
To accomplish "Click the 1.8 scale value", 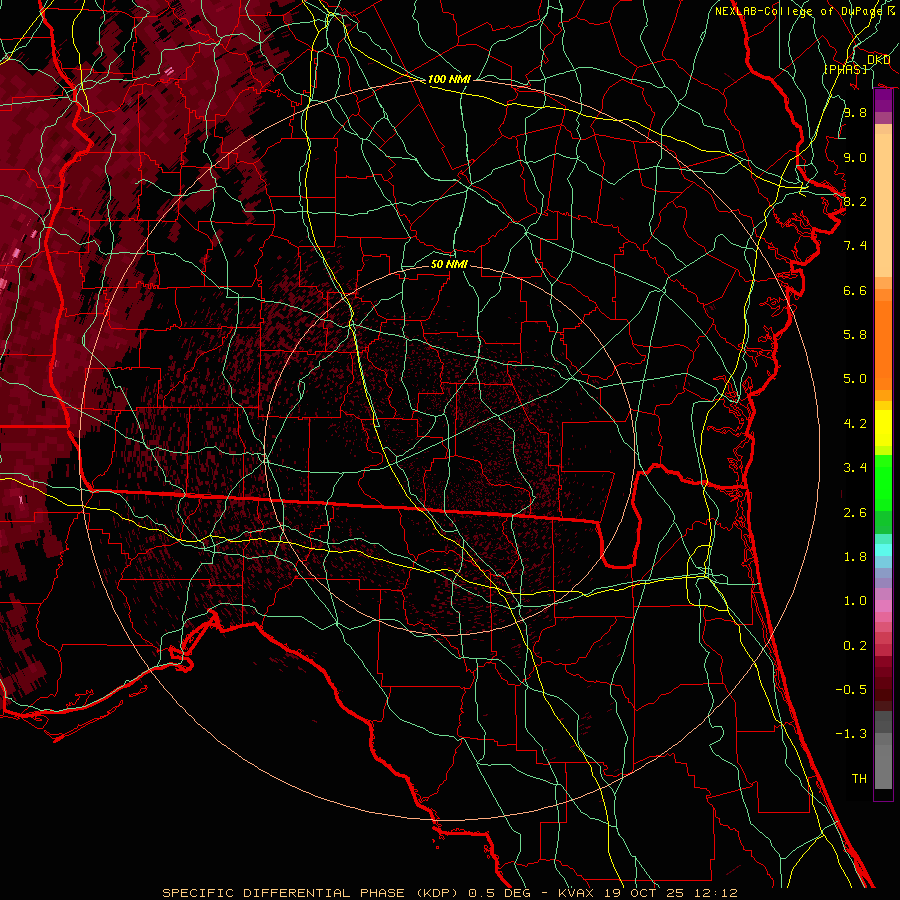I will click(855, 557).
